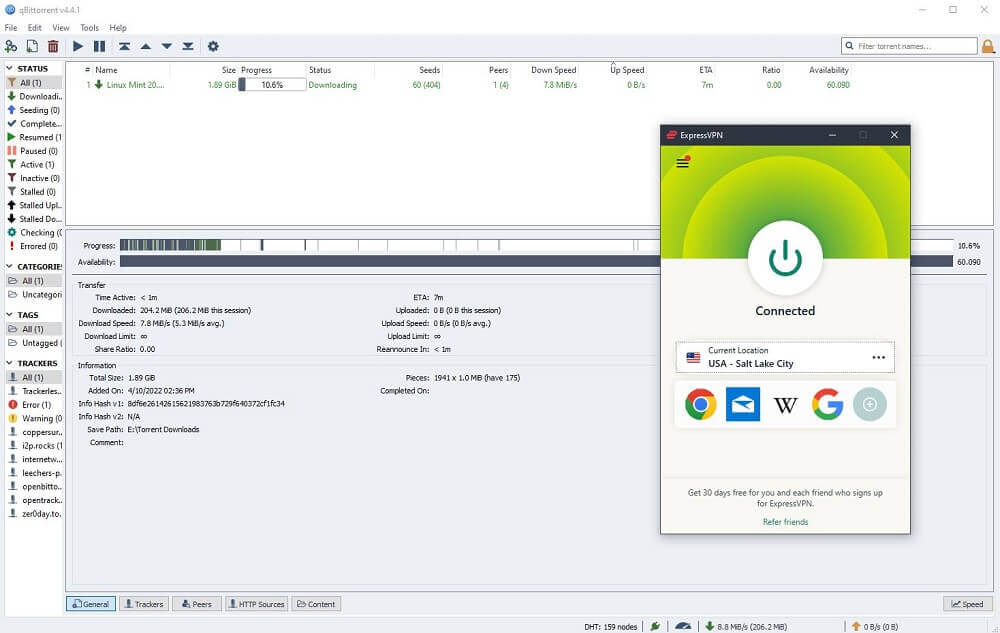
Task: Select the Uncategorized category filter
Action: click(34, 295)
